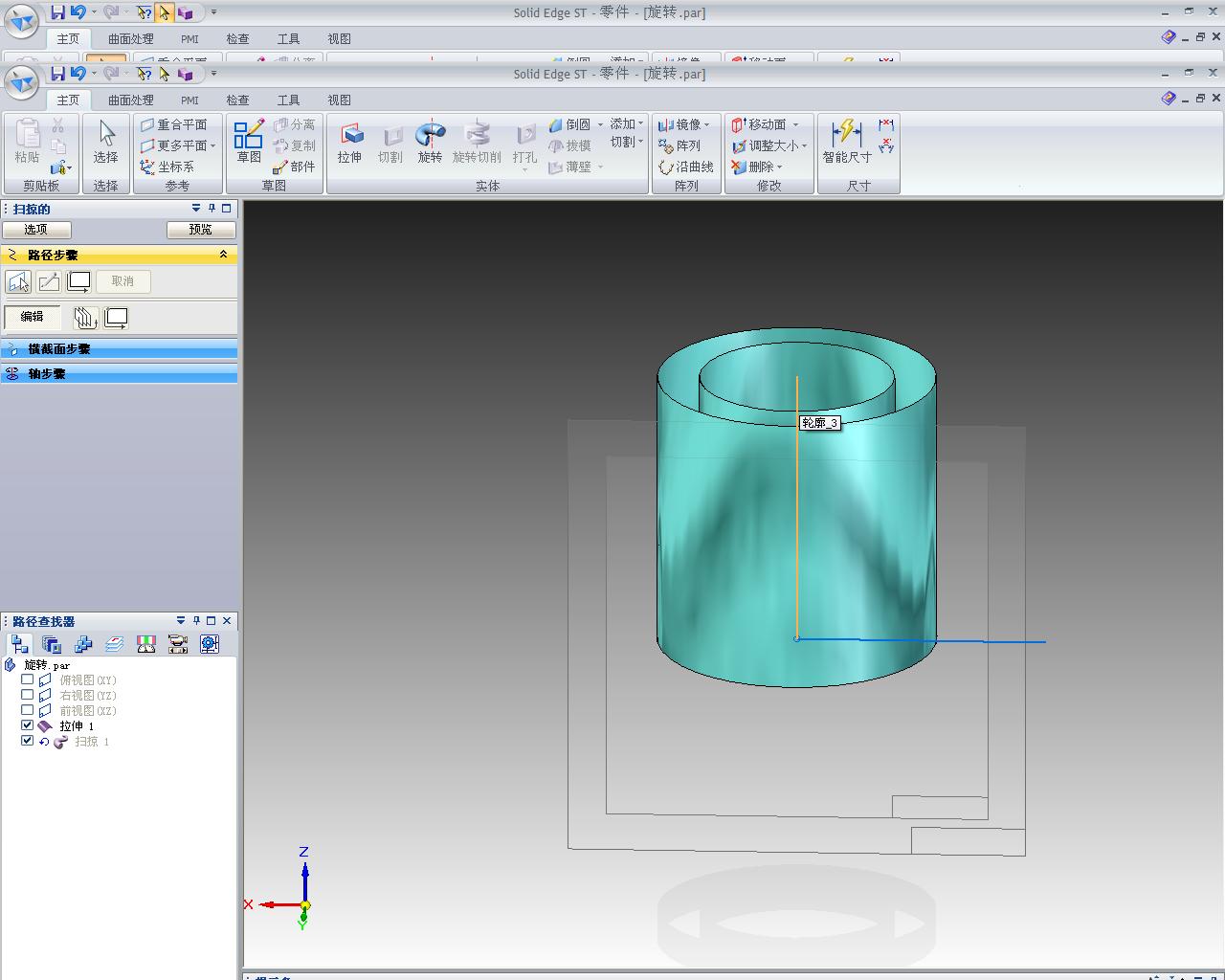
Task: Choose the Pattern (阵列) tool
Action: (680, 145)
